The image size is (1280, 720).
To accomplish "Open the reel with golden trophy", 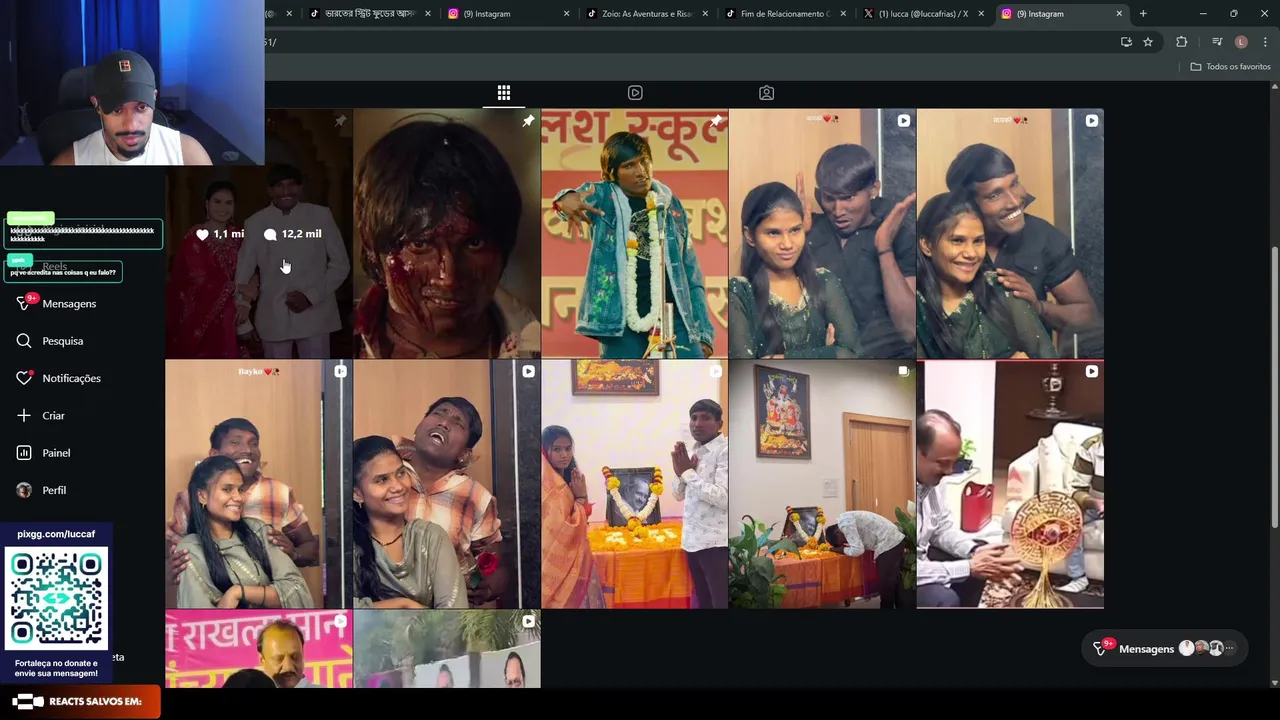I will click(x=1010, y=484).
